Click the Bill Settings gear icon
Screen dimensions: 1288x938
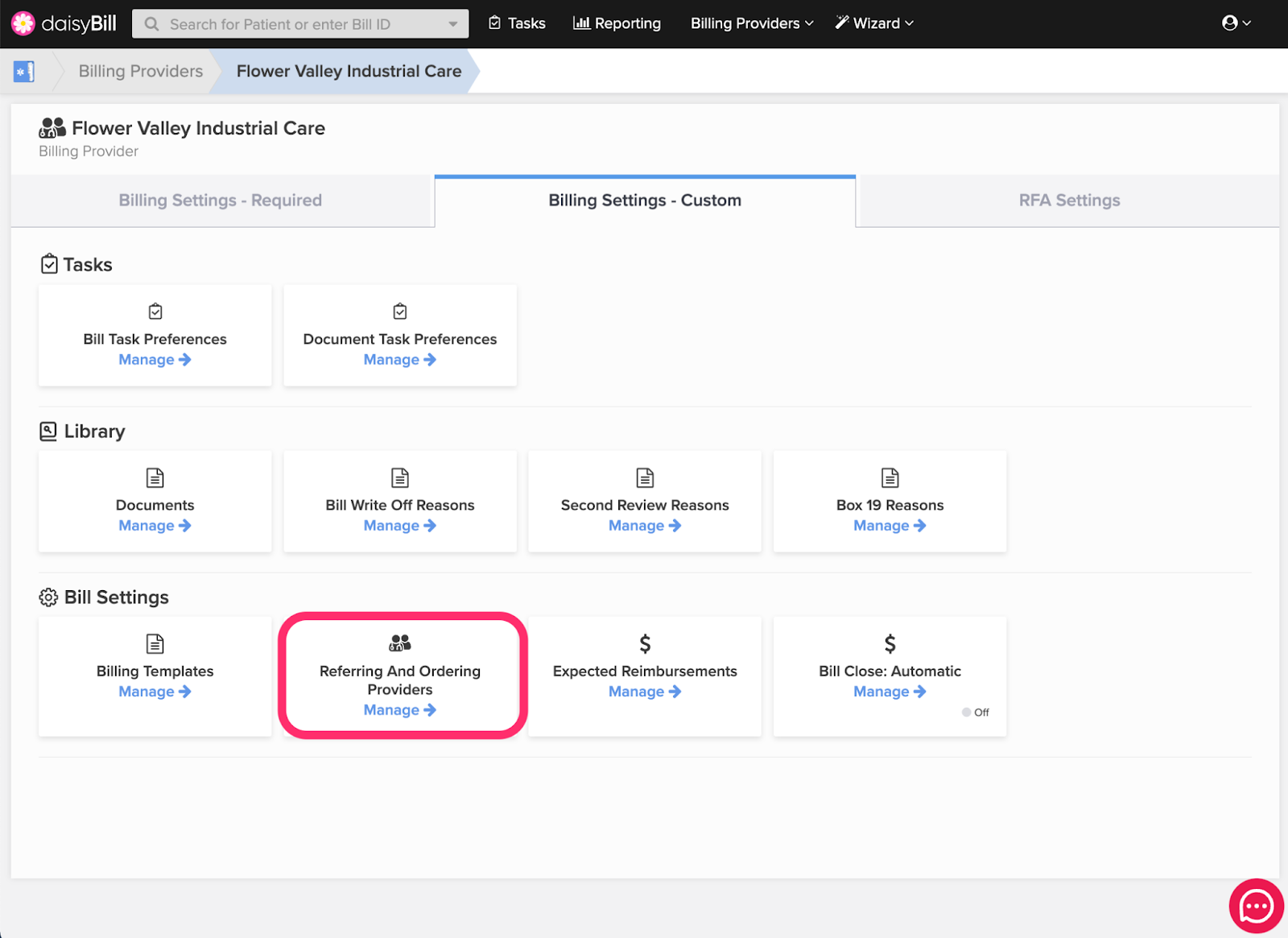(x=48, y=597)
